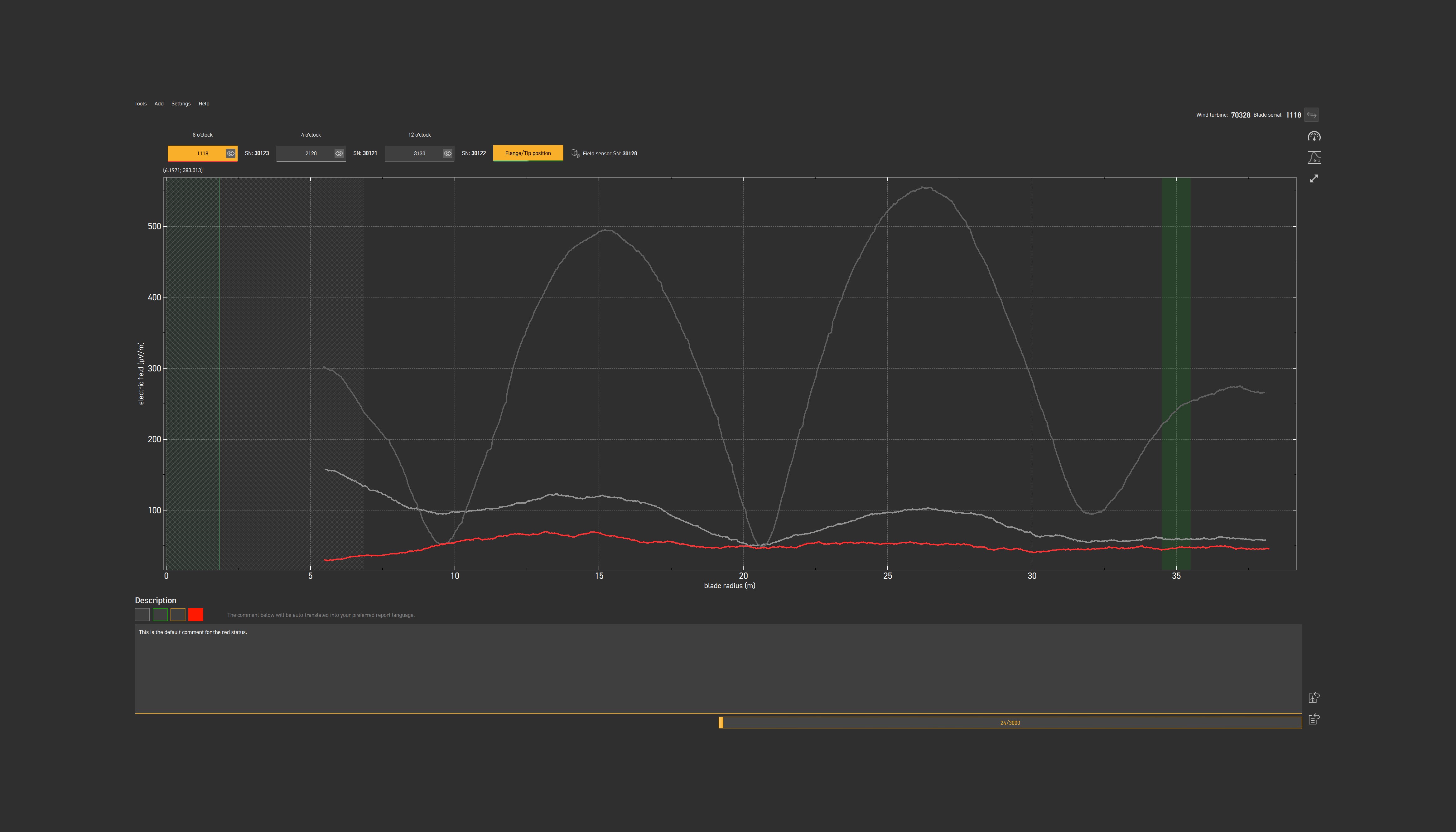The height and width of the screenshot is (832, 1456).
Task: Click the expand chart fullscreen arrow icon
Action: pyautogui.click(x=1314, y=179)
